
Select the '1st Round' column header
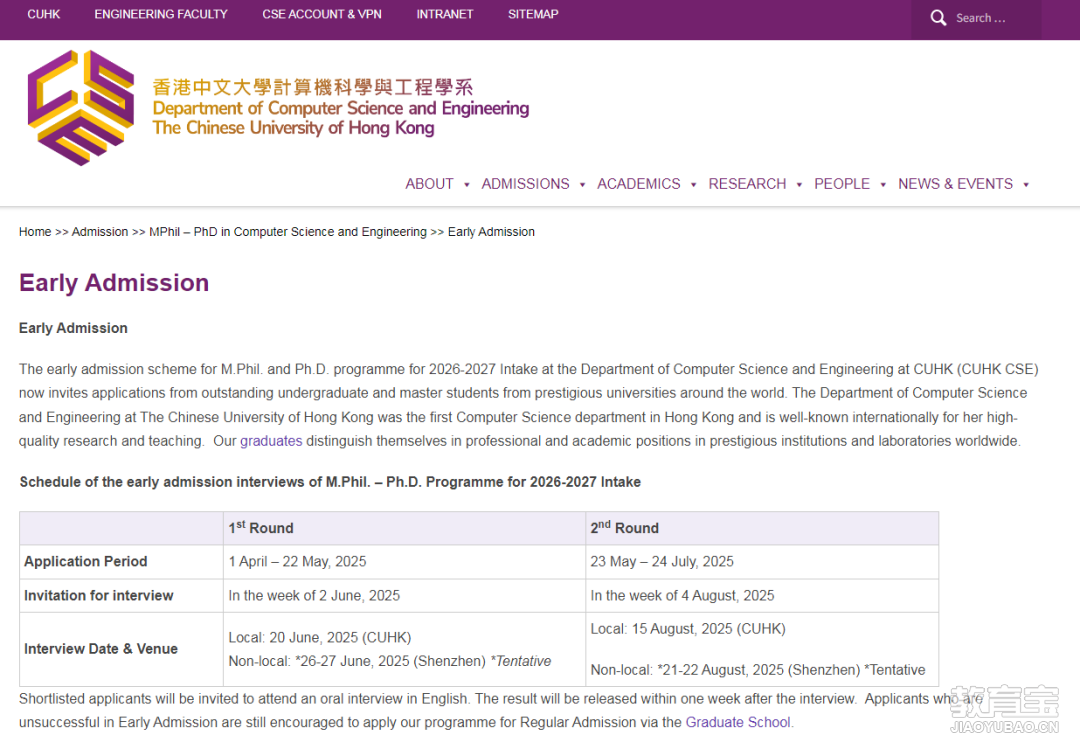(261, 527)
